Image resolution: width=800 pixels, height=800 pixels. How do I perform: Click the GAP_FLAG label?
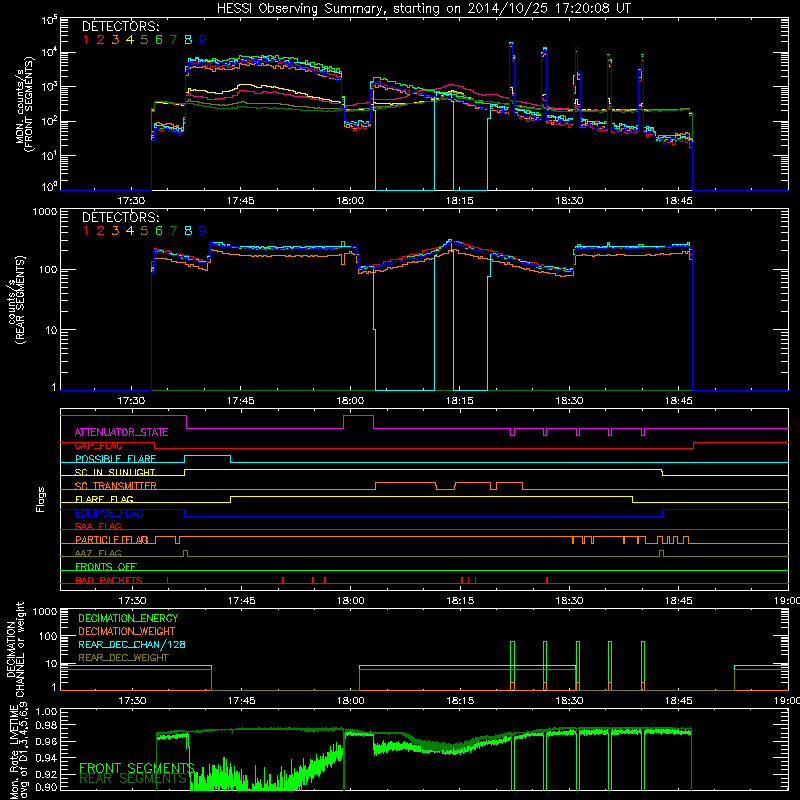(x=98, y=446)
